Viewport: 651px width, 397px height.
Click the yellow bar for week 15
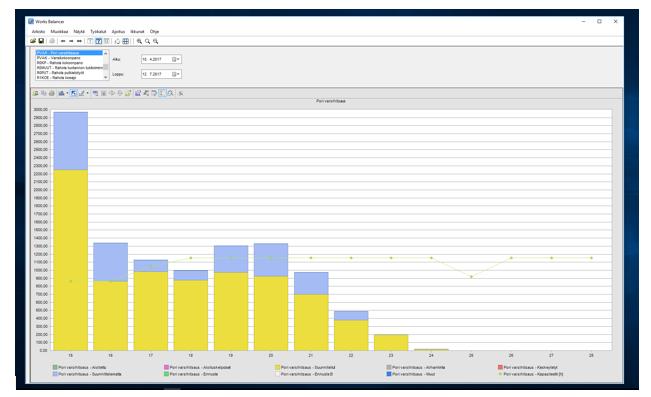click(71, 260)
